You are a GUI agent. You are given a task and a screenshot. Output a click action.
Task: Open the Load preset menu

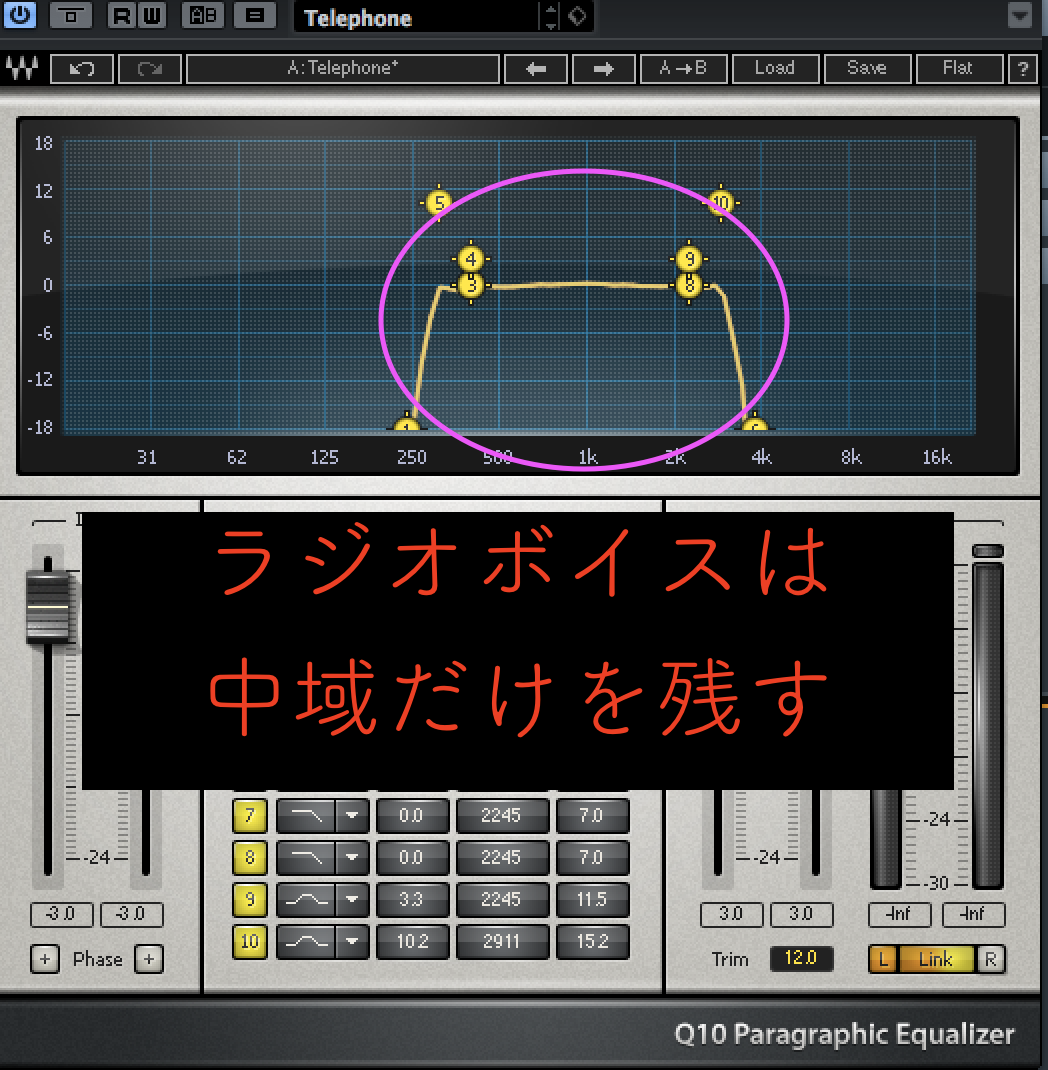pos(775,69)
